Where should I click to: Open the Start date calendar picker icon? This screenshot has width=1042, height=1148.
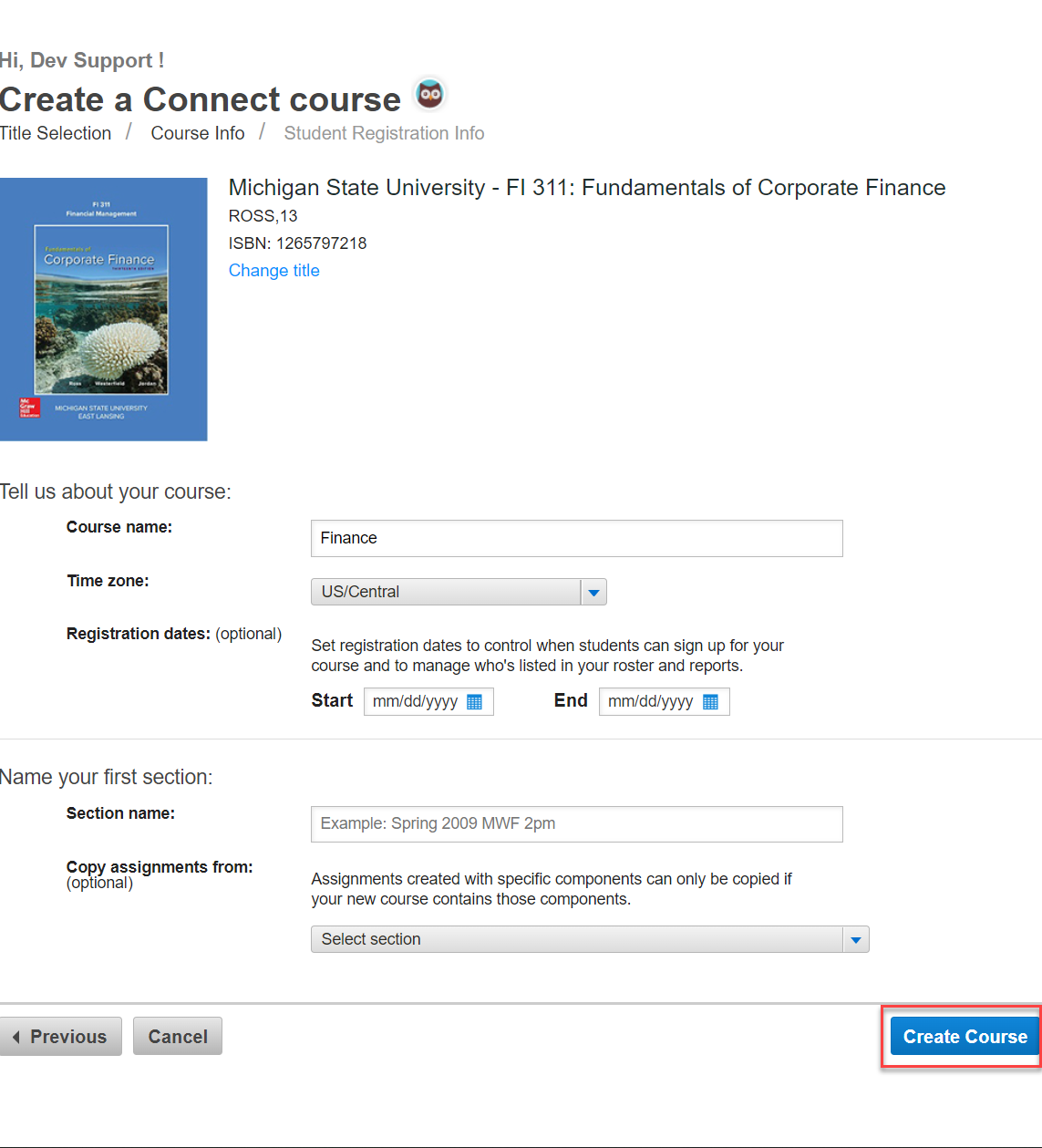[474, 702]
